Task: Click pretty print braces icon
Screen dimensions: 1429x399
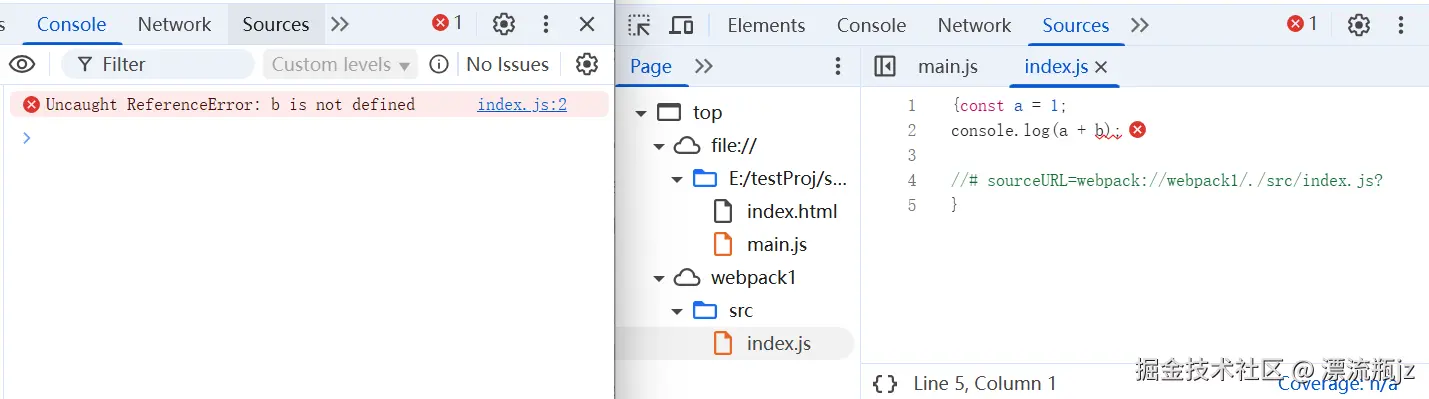Action: click(884, 384)
